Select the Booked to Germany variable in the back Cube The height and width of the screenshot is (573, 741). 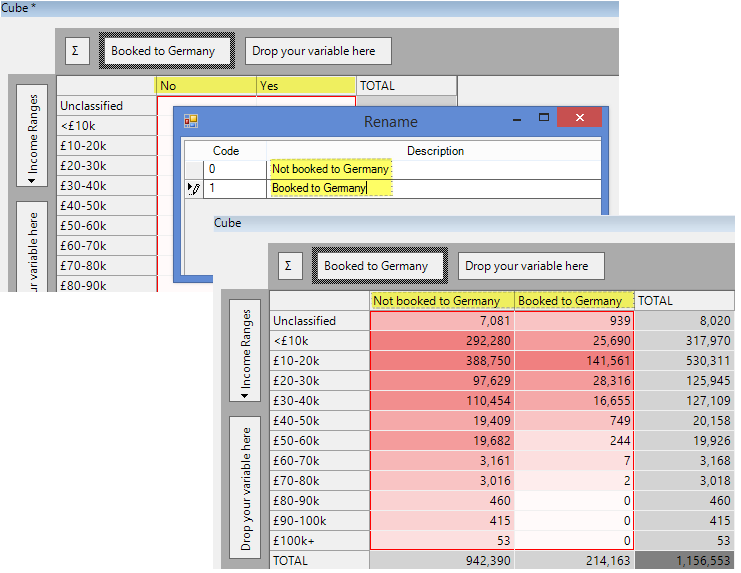[x=167, y=51]
